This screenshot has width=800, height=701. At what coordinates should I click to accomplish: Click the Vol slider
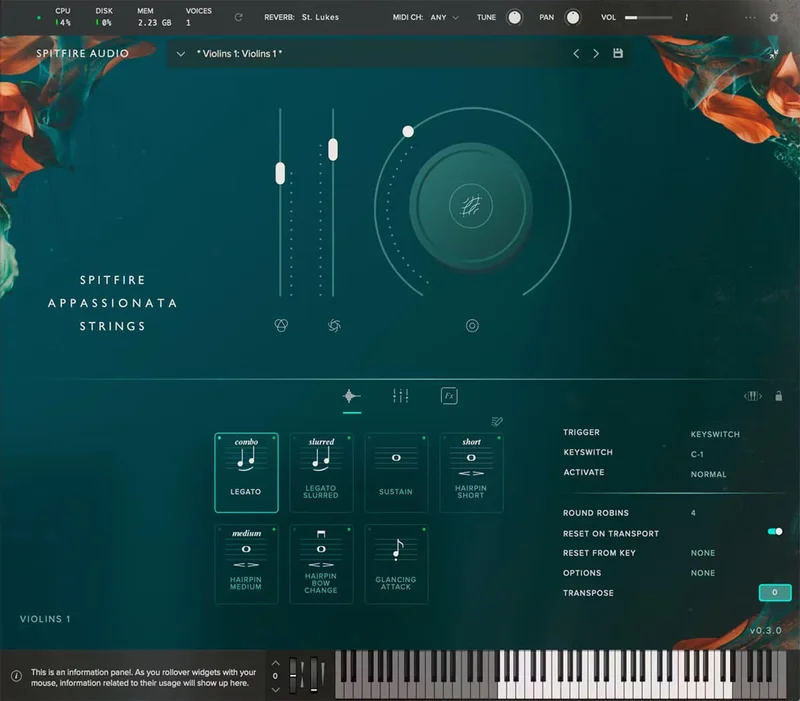[648, 17]
